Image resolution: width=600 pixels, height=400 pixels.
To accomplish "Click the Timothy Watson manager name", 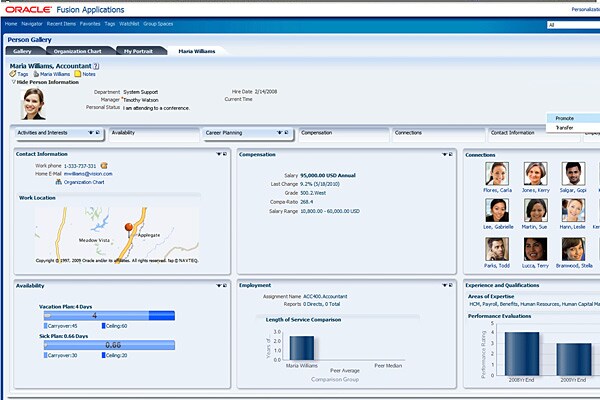I will (x=141, y=100).
